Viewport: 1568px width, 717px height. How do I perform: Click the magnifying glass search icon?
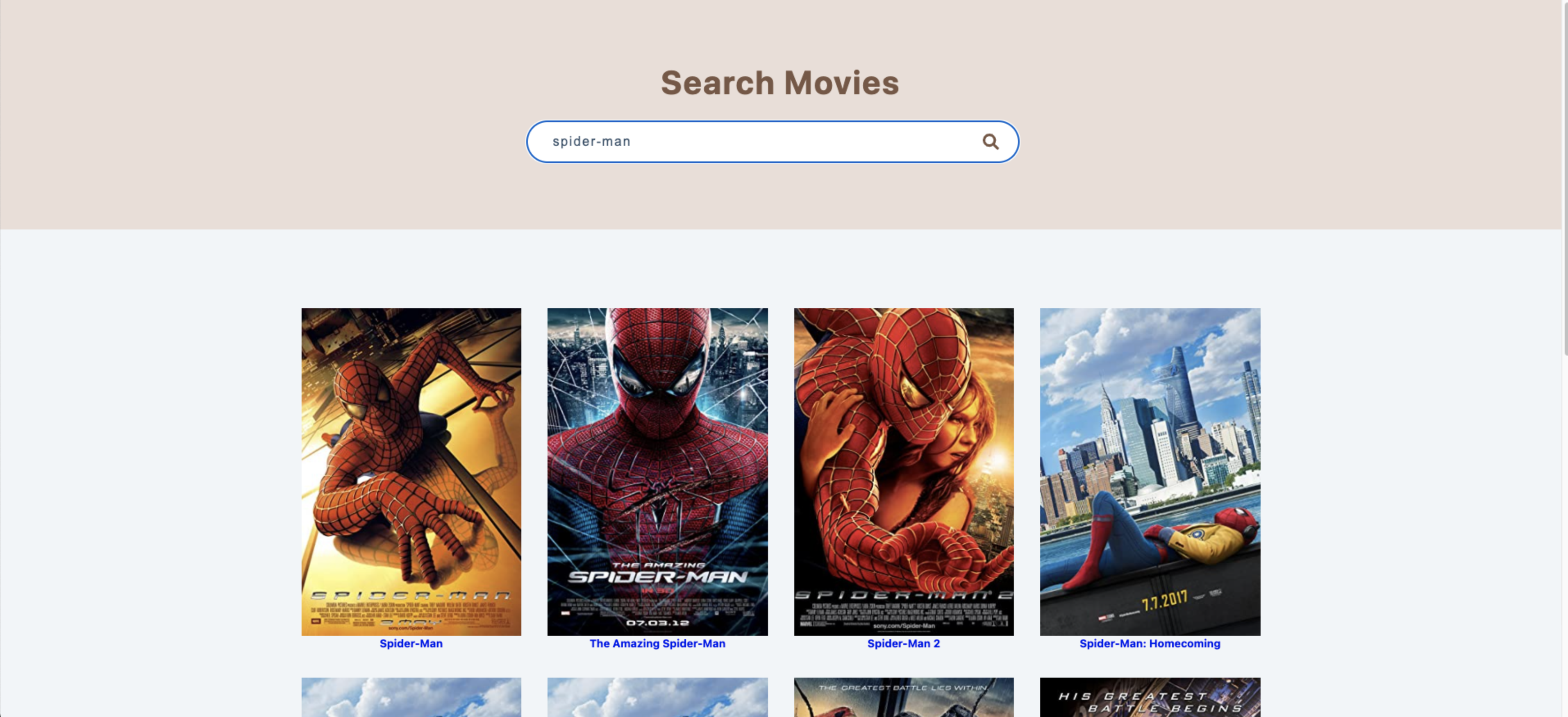[990, 142]
